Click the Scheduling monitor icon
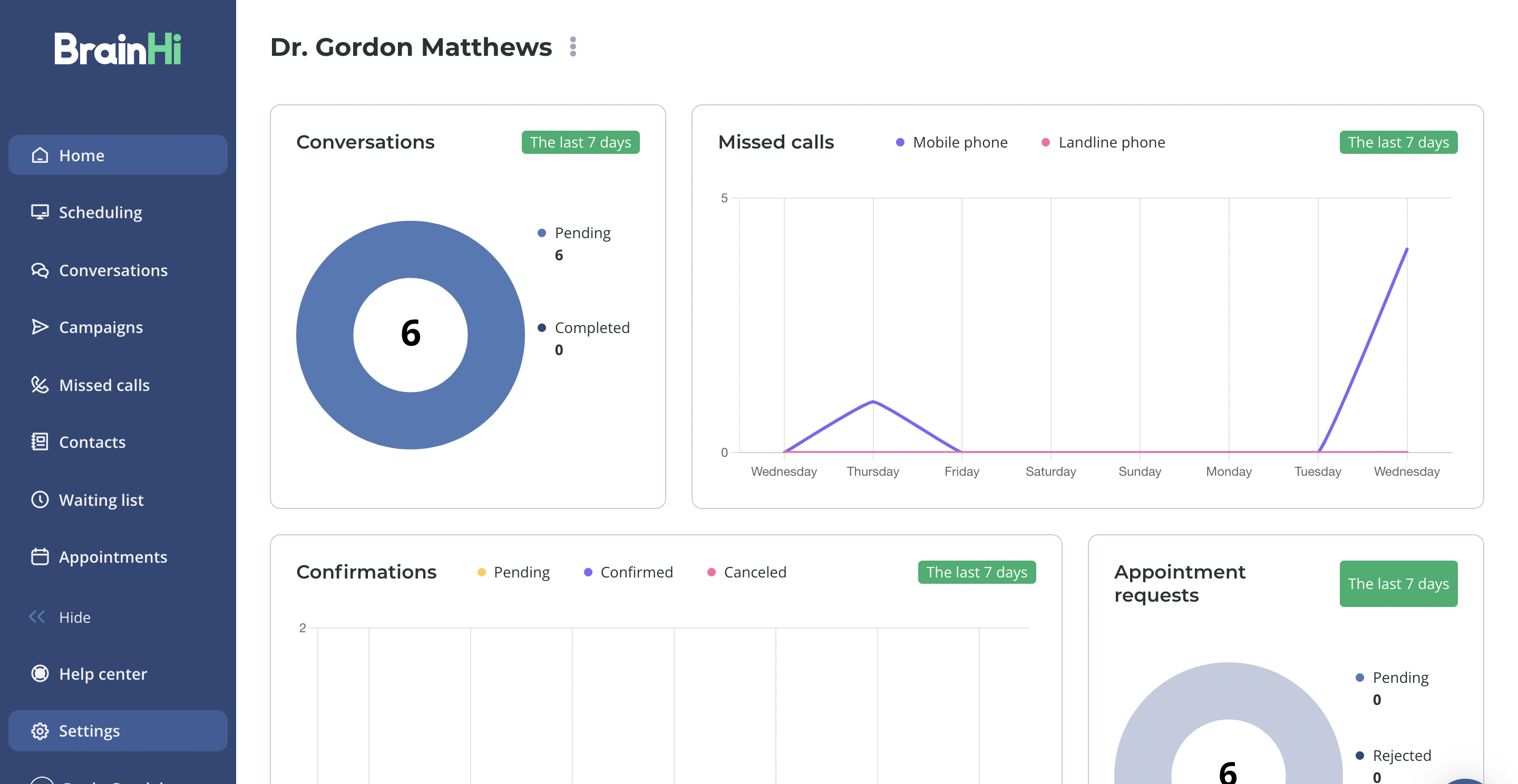Viewport: 1518px width, 784px height. coord(40,212)
